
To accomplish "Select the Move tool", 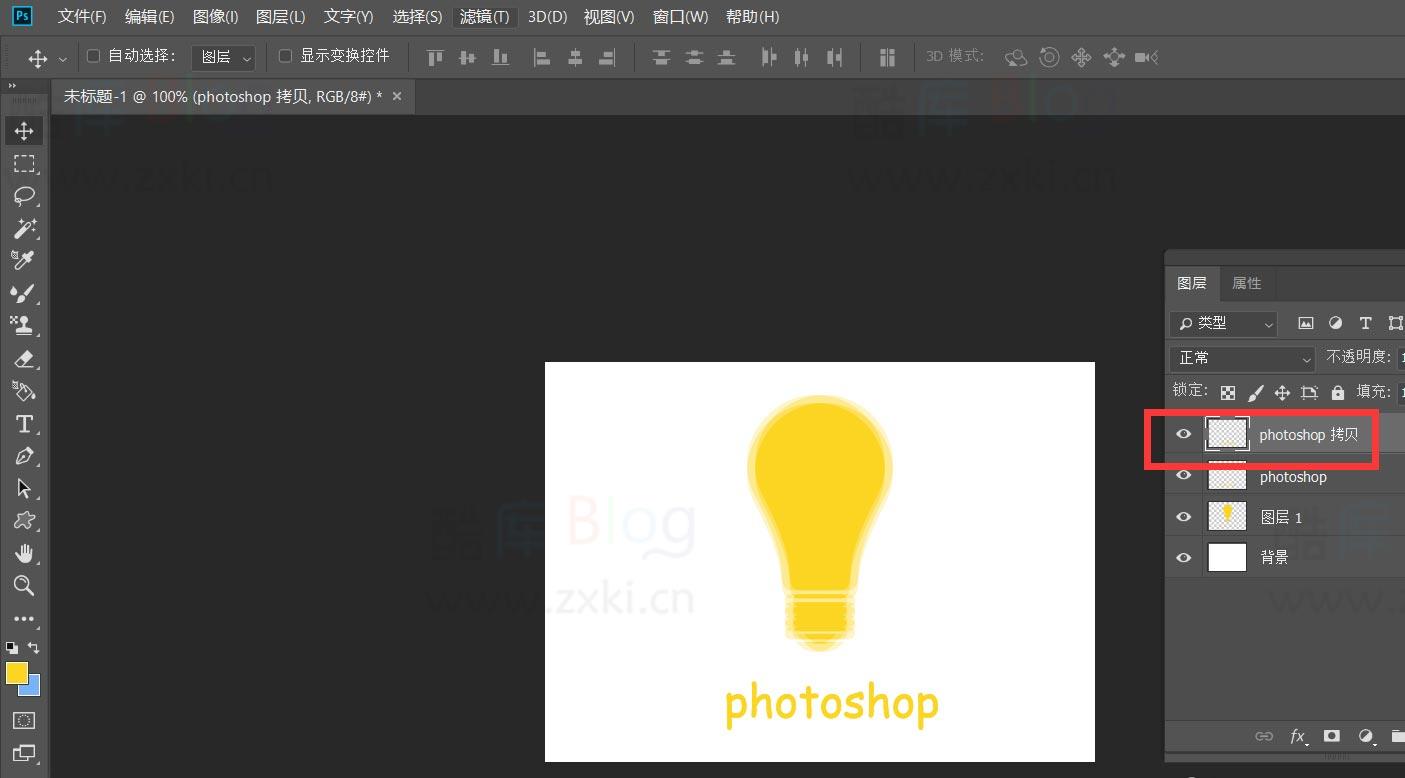I will [24, 130].
